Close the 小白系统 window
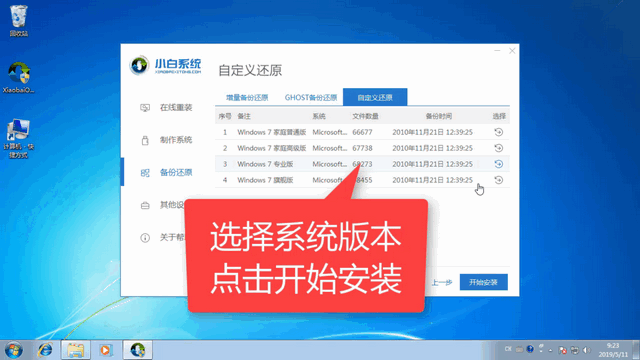The width and height of the screenshot is (640, 360). click(x=512, y=51)
